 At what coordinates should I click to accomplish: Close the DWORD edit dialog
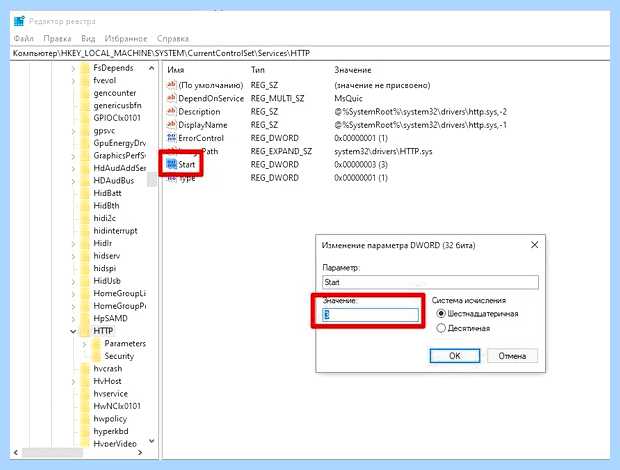(x=534, y=245)
